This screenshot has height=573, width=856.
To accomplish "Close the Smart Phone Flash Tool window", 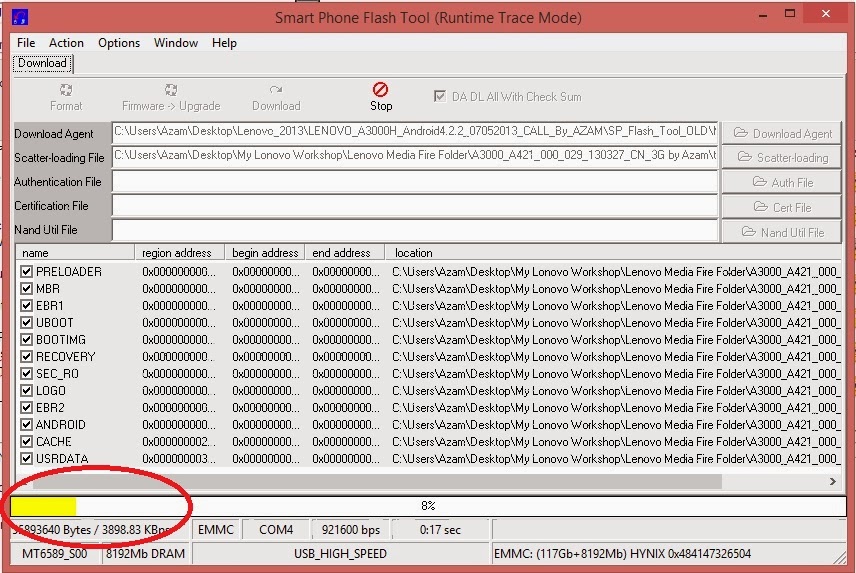I will point(825,14).
